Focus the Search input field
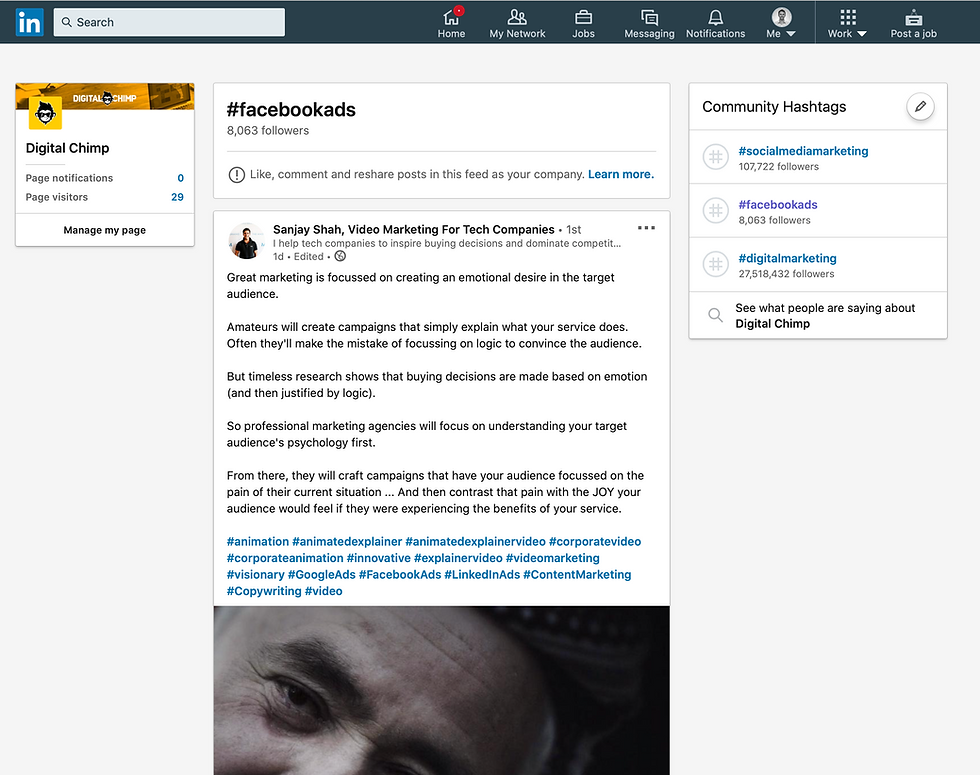980x775 pixels. (169, 22)
